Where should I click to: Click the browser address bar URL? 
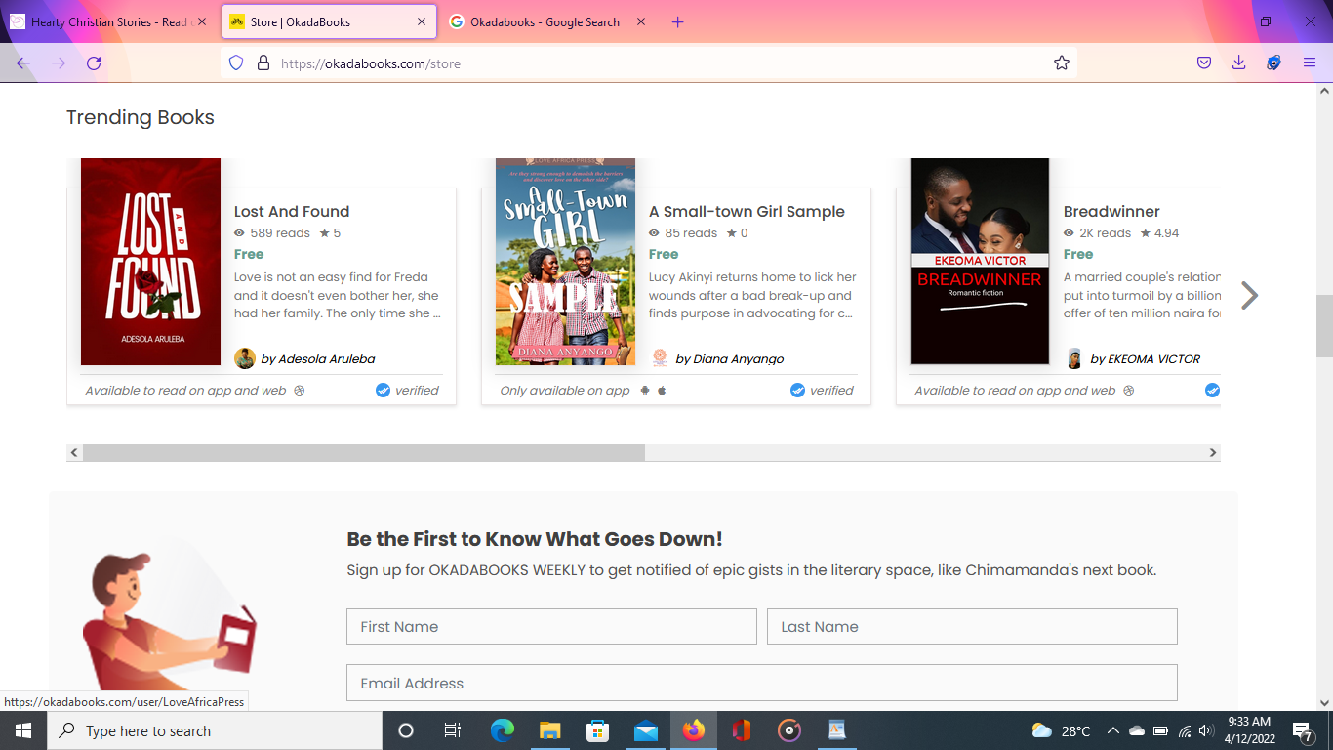[x=371, y=63]
